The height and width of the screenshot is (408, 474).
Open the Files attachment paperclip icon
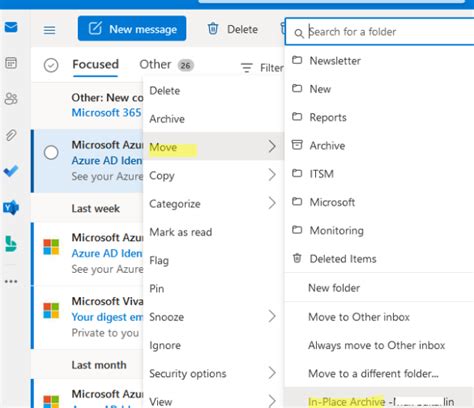11,135
